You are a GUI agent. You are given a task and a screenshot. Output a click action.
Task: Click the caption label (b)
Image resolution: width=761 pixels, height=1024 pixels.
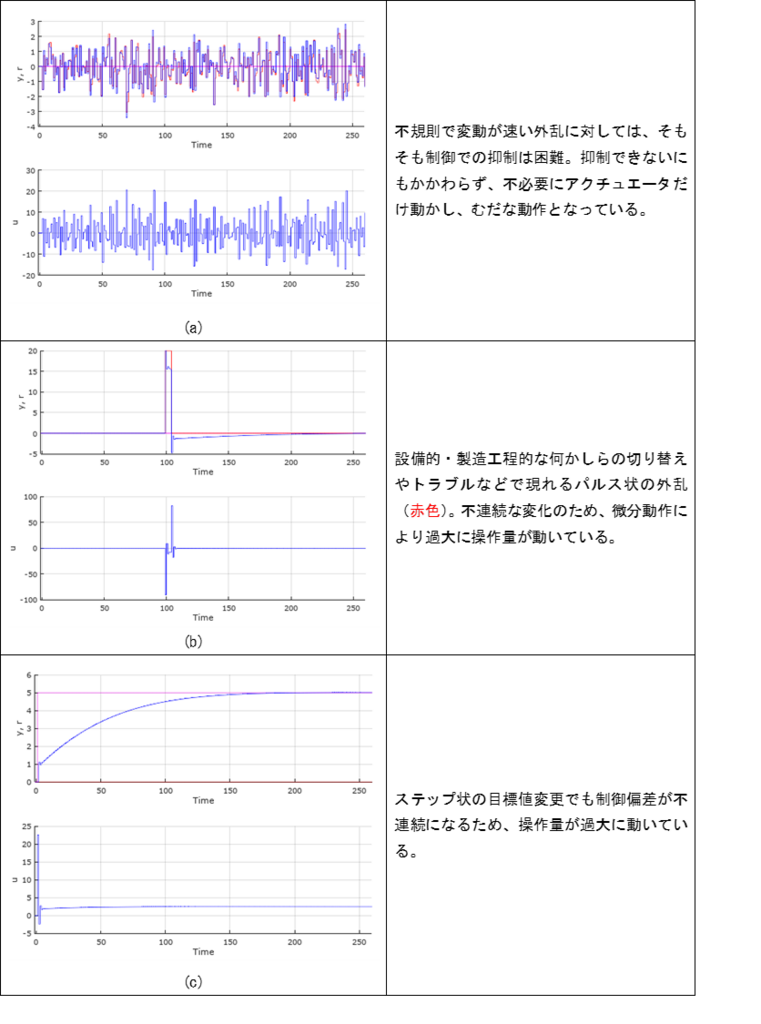pos(193,641)
